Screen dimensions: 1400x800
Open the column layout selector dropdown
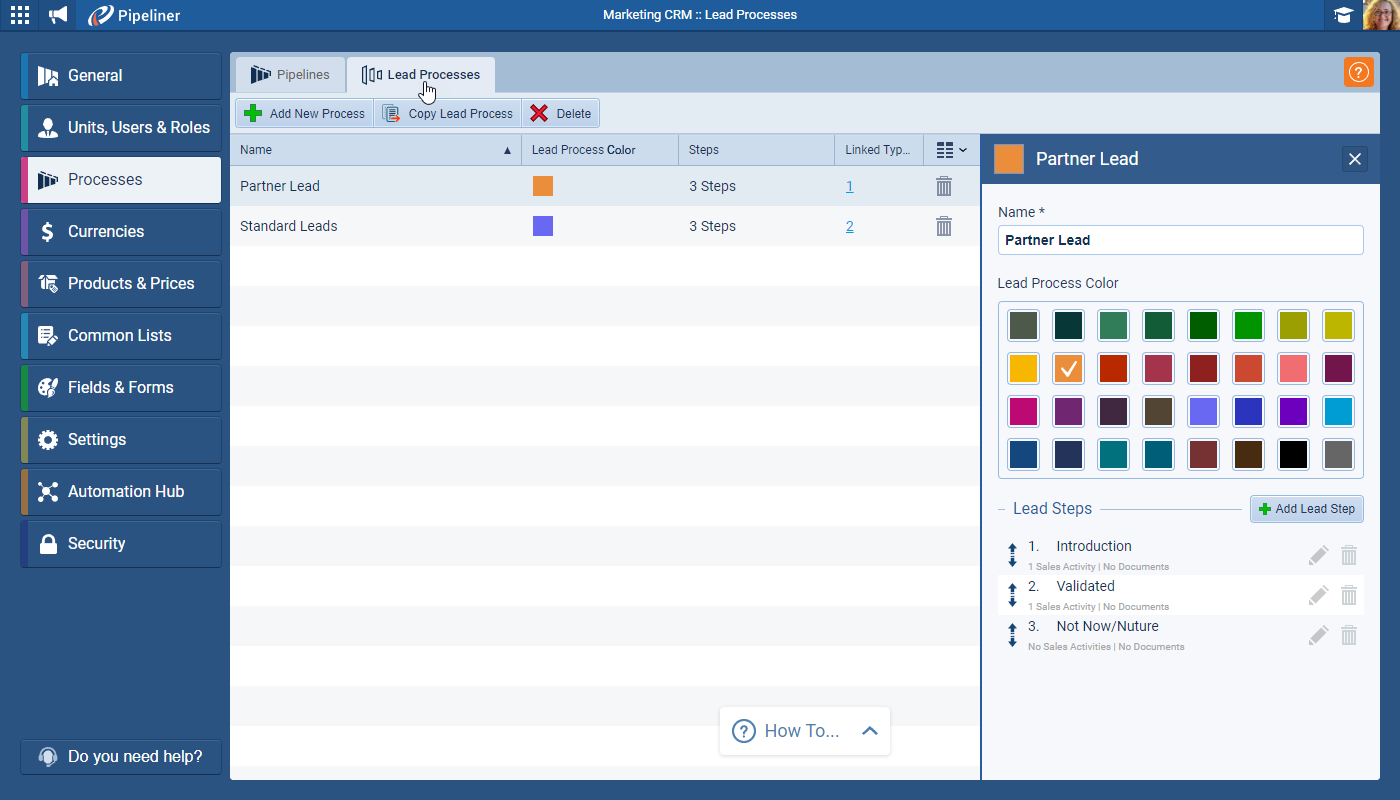(x=951, y=150)
